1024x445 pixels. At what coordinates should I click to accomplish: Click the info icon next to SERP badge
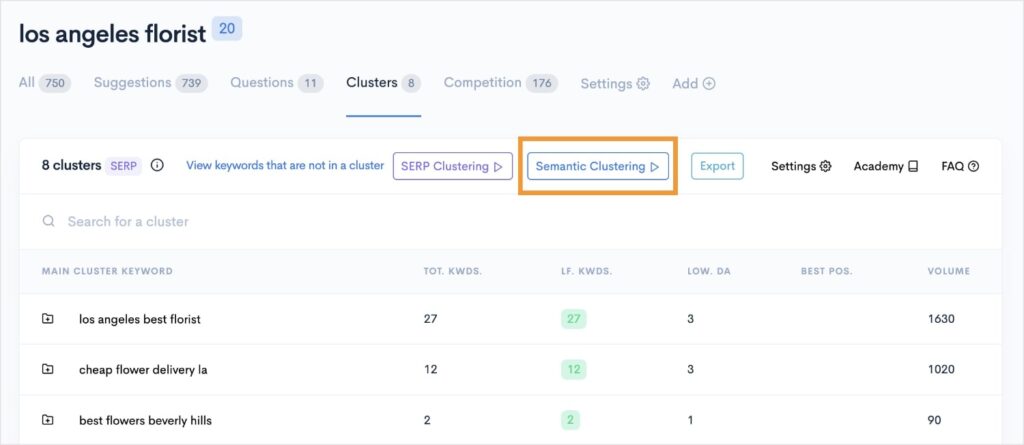(157, 165)
